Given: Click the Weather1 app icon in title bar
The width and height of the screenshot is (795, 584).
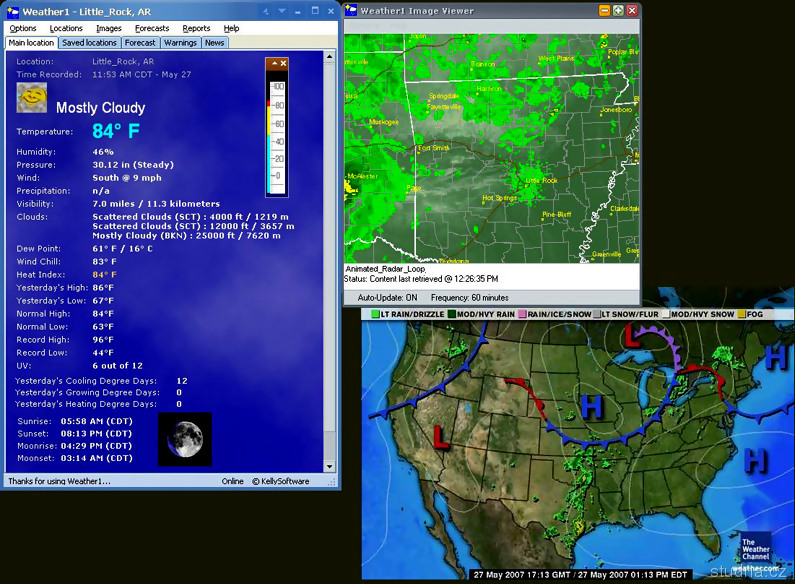Looking at the screenshot, I should click(11, 12).
